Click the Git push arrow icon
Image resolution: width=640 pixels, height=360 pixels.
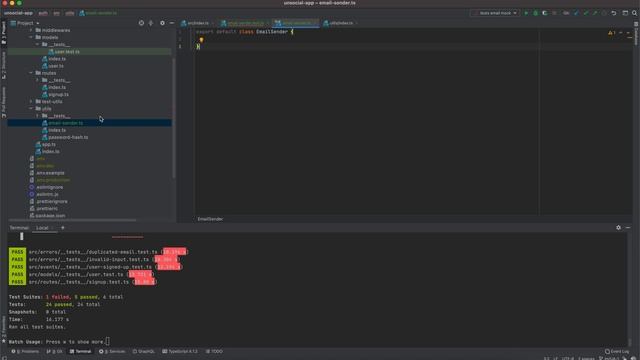click(x=595, y=13)
